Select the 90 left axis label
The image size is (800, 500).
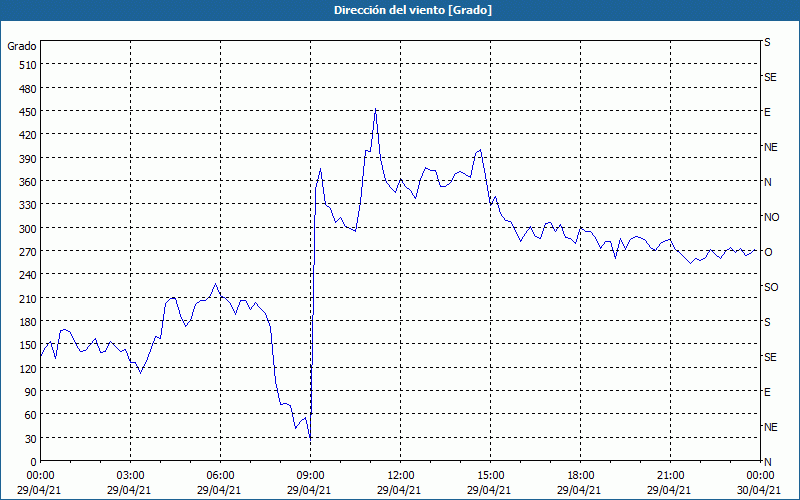point(31,392)
